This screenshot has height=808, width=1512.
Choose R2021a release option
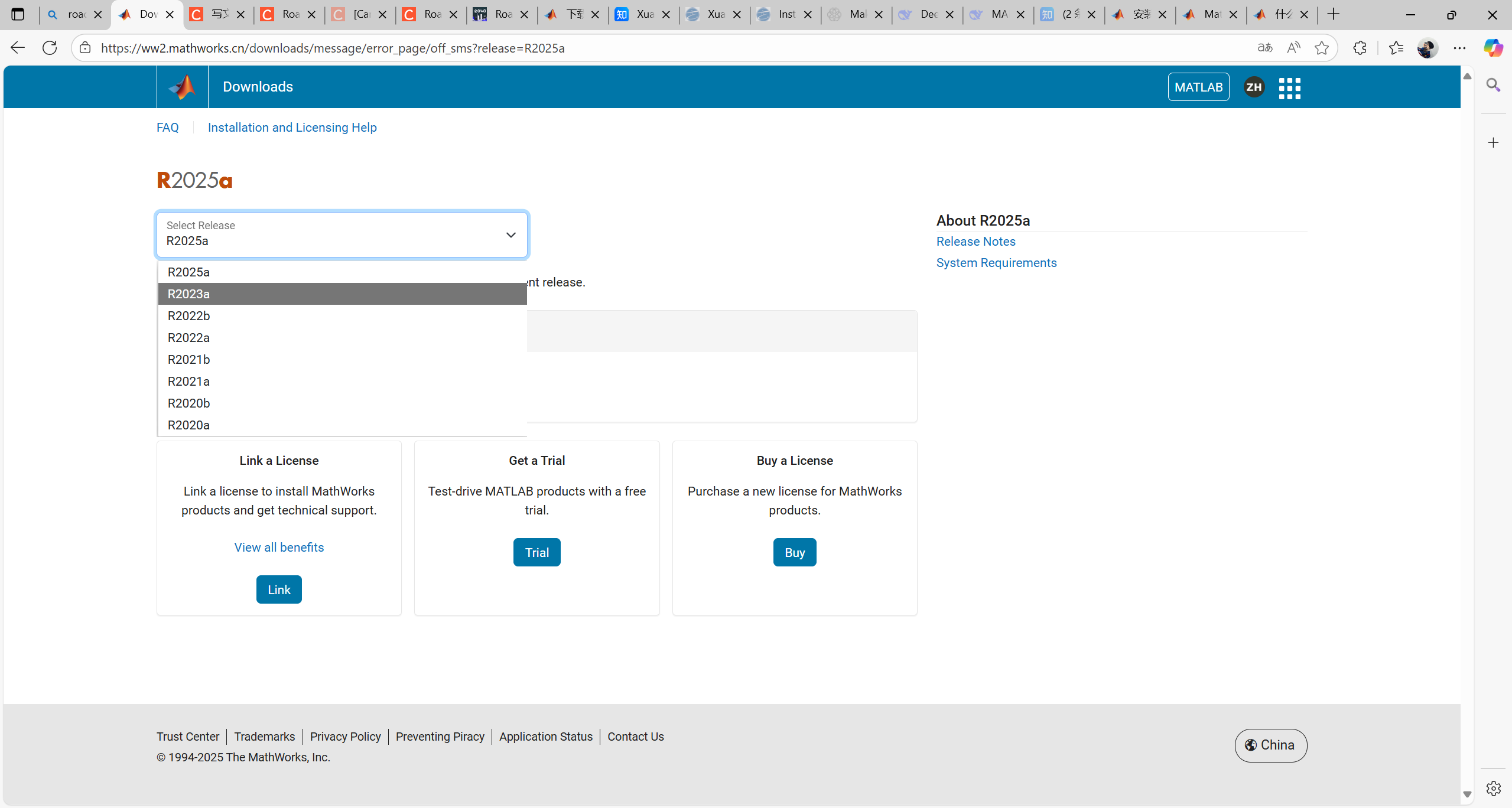click(342, 381)
